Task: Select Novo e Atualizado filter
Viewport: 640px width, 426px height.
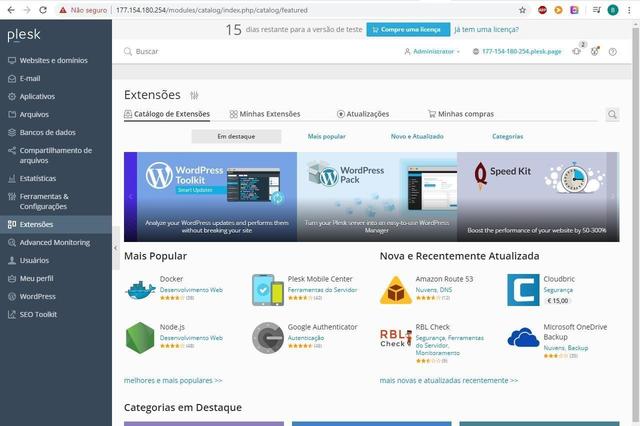Action: 417,136
